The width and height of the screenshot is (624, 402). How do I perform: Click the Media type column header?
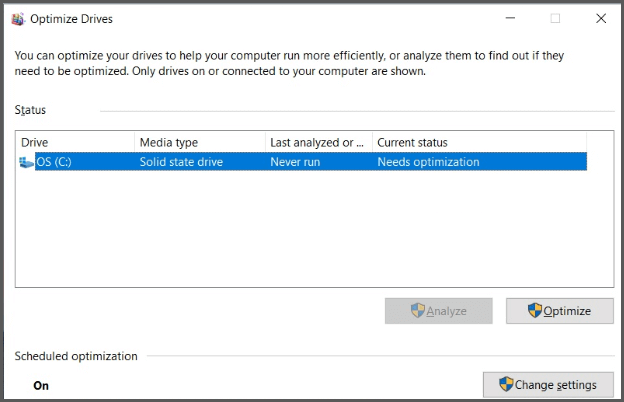200,142
